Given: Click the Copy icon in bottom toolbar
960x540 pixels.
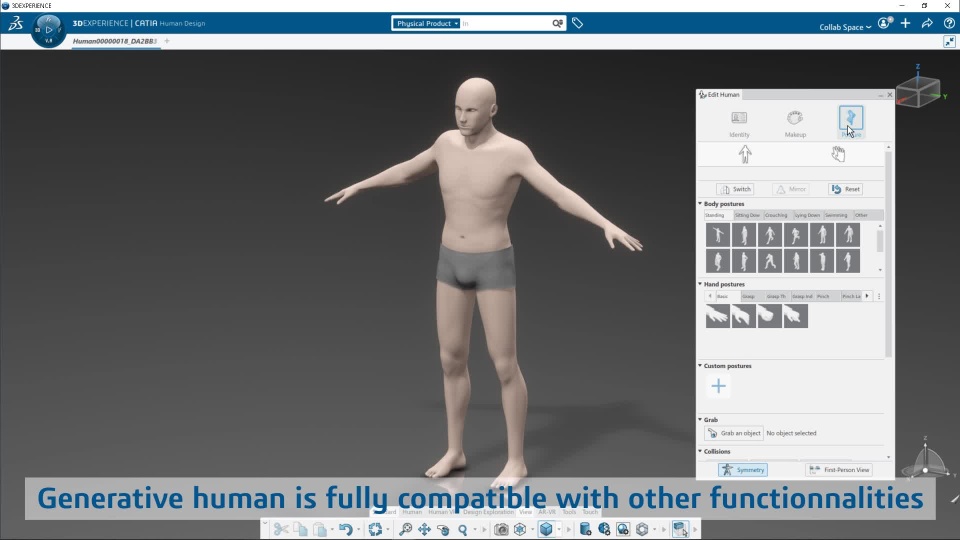Looking at the screenshot, I should [x=300, y=529].
